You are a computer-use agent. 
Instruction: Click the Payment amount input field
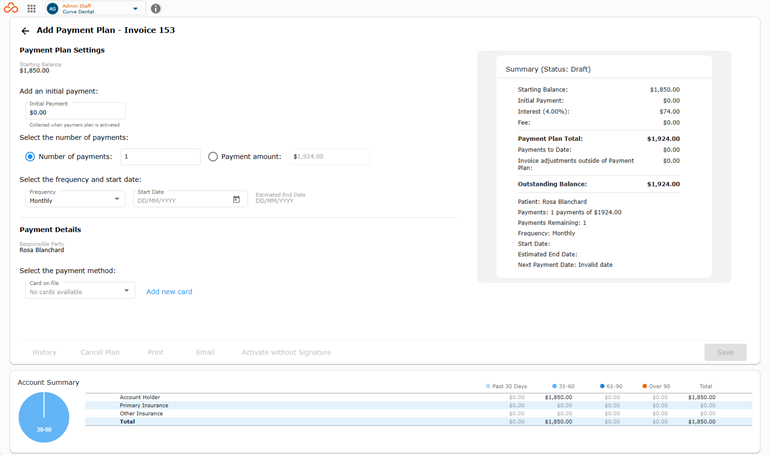point(329,157)
